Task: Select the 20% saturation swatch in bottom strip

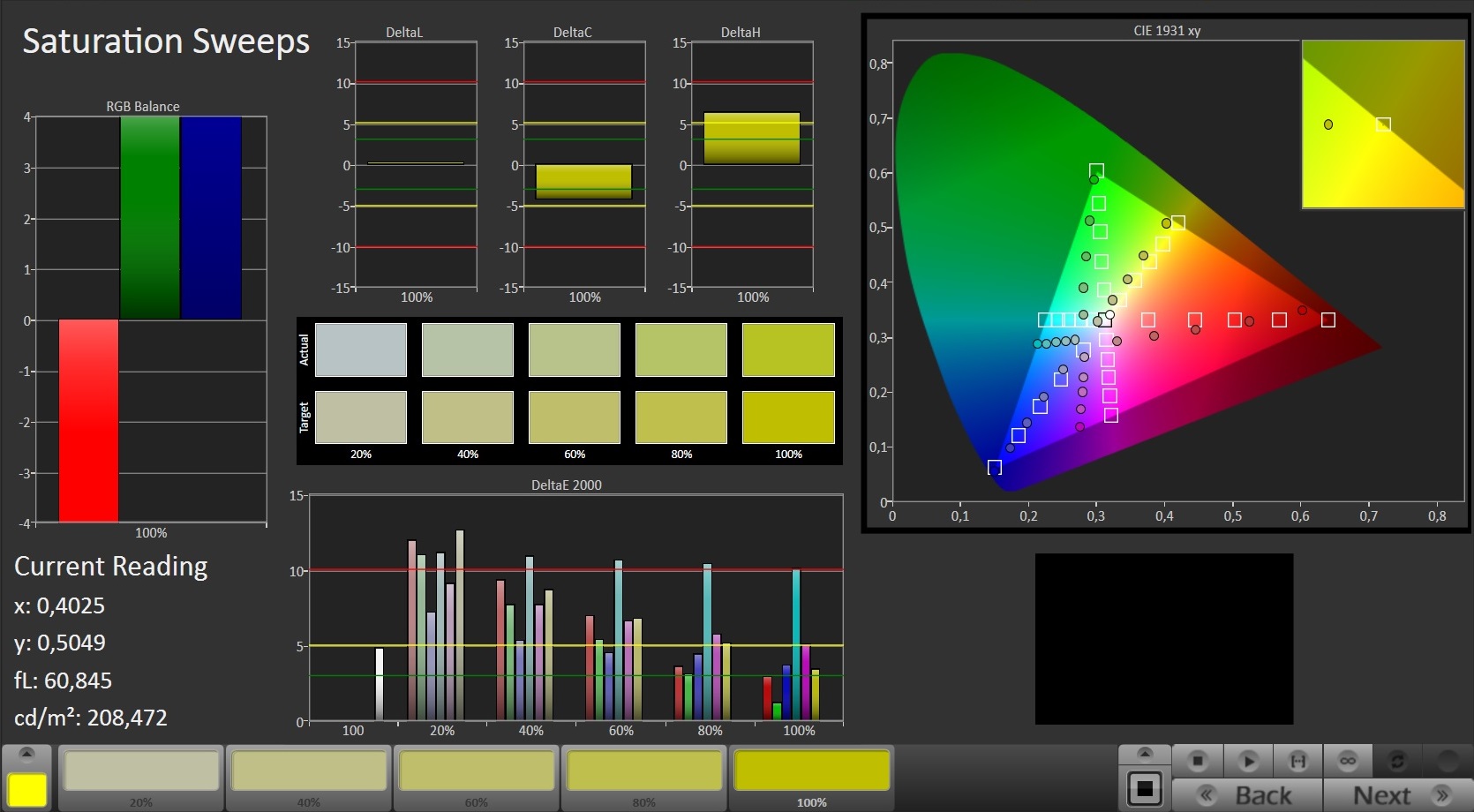Action: coord(141,771)
